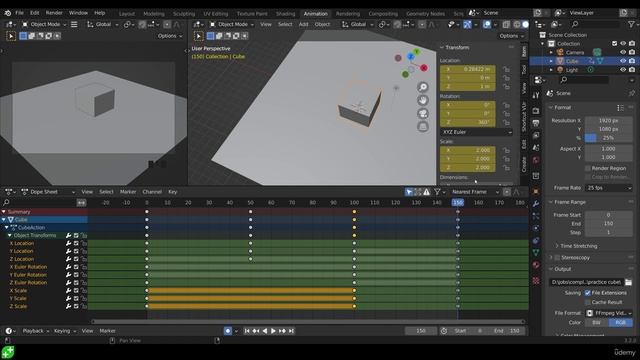
Task: Jump to previous keyframe
Action: [256, 331]
